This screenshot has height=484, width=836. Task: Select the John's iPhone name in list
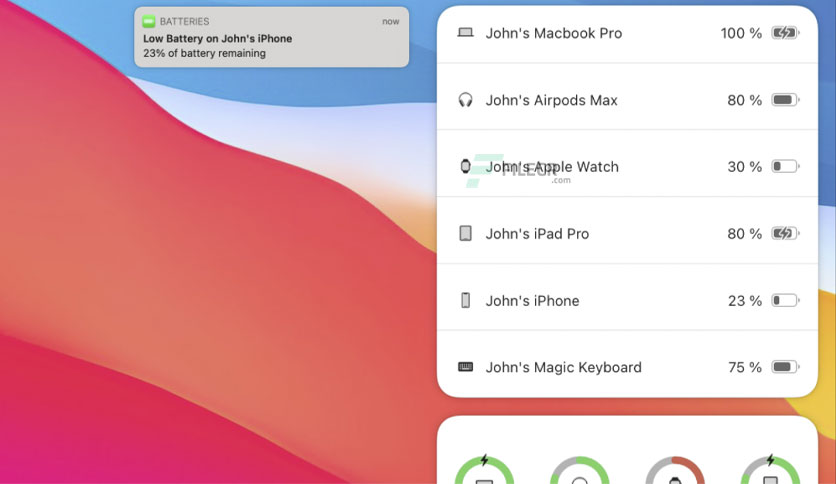point(532,301)
